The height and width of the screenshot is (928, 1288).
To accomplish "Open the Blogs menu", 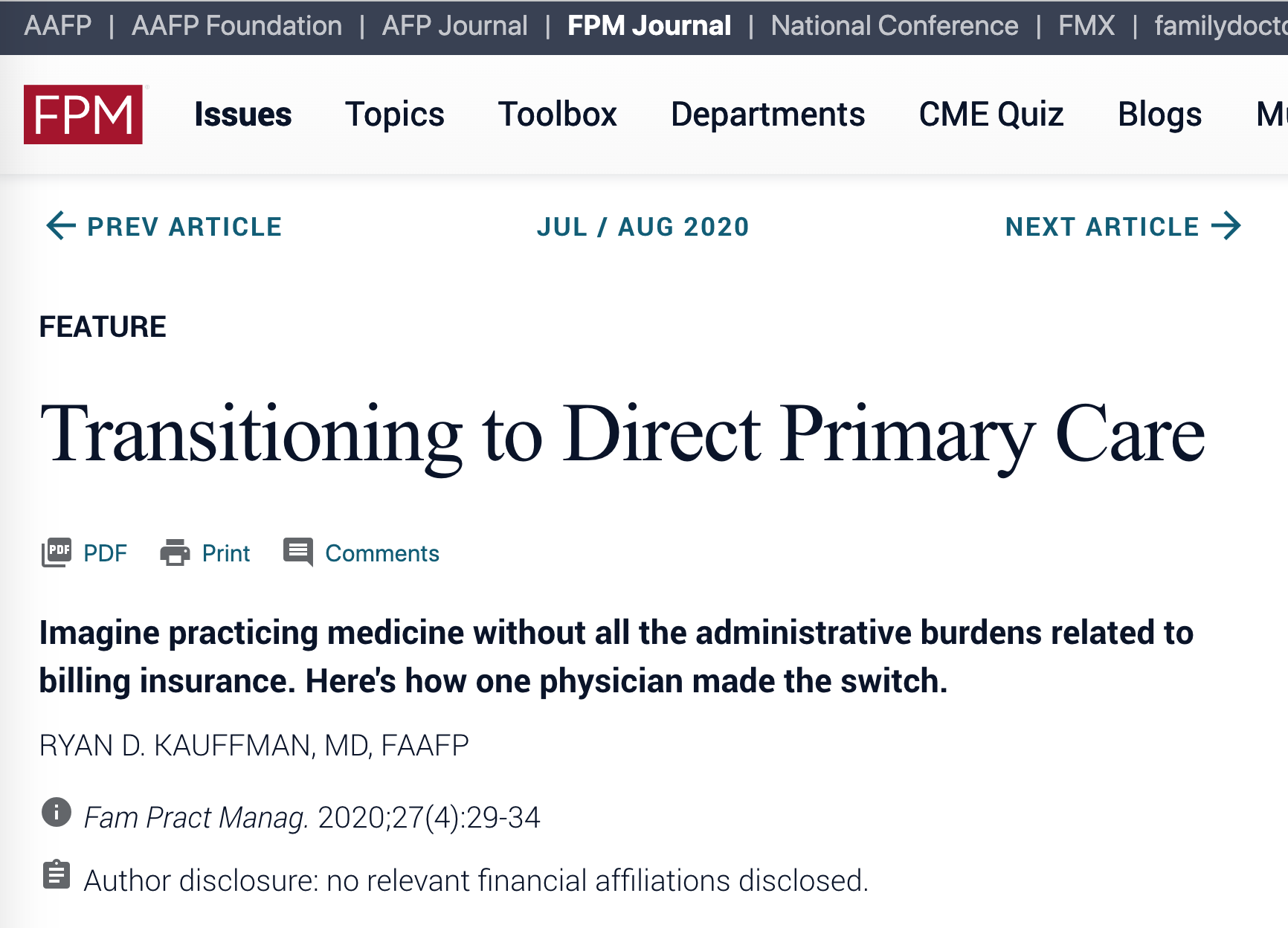I will click(x=1160, y=115).
